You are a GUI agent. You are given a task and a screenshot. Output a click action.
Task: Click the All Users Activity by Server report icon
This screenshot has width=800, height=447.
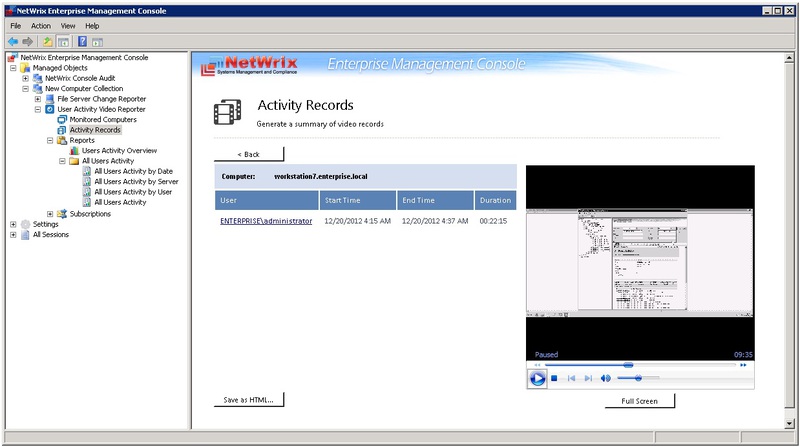pyautogui.click(x=87, y=182)
